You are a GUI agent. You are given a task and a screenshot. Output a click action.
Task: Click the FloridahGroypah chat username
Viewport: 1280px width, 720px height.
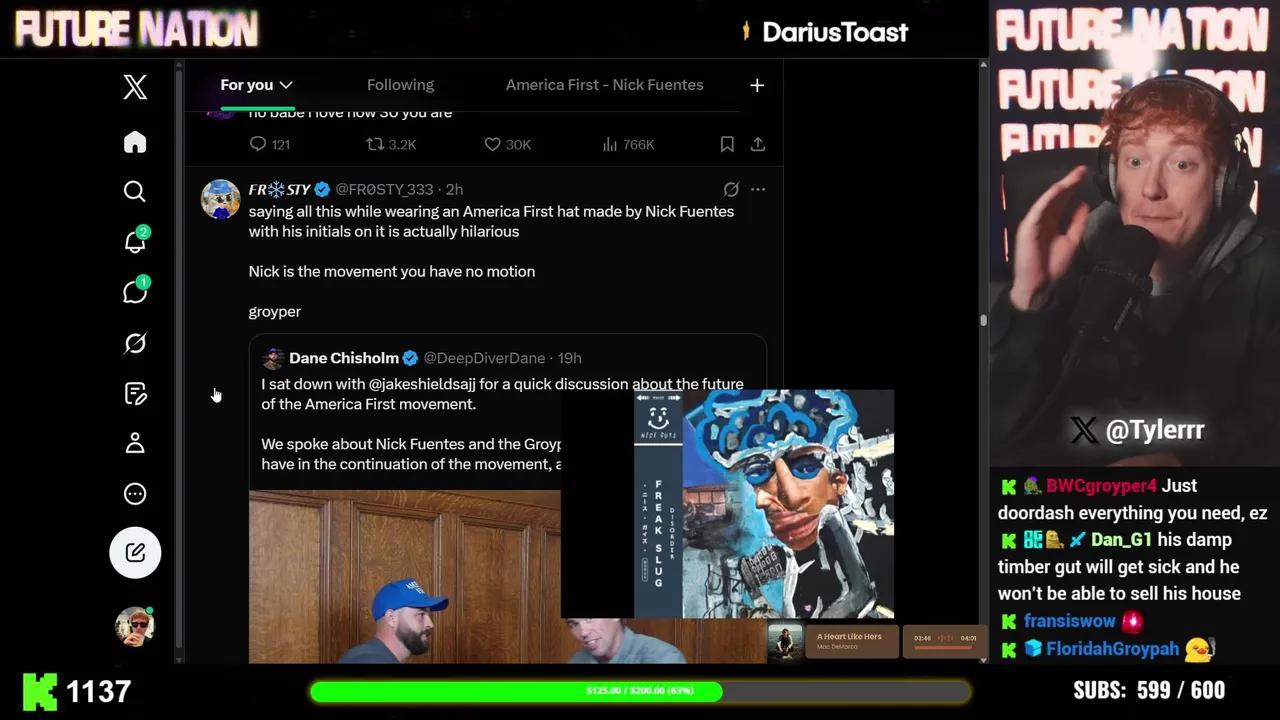tap(1113, 649)
